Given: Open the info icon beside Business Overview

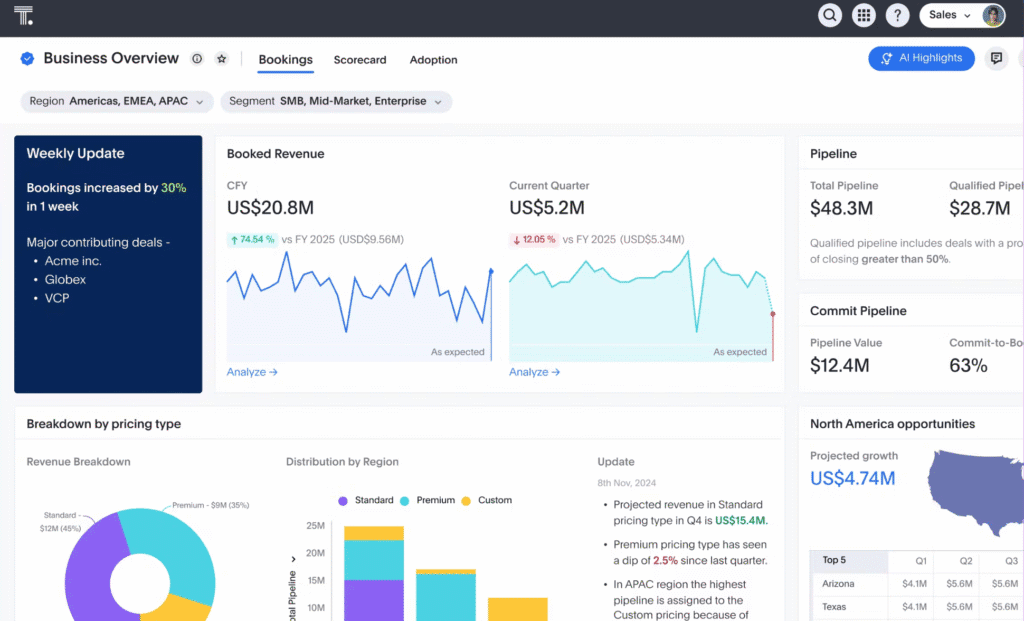Looking at the screenshot, I should (197, 59).
